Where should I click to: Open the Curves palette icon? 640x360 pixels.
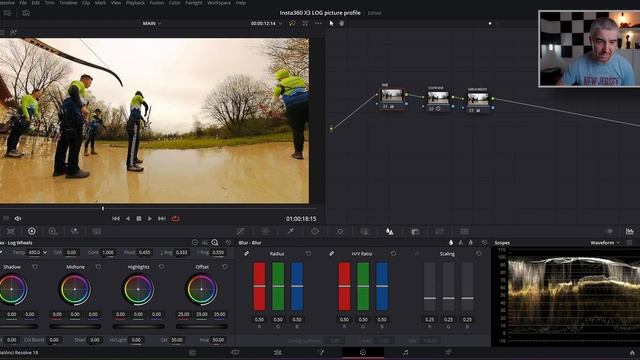tap(241, 231)
